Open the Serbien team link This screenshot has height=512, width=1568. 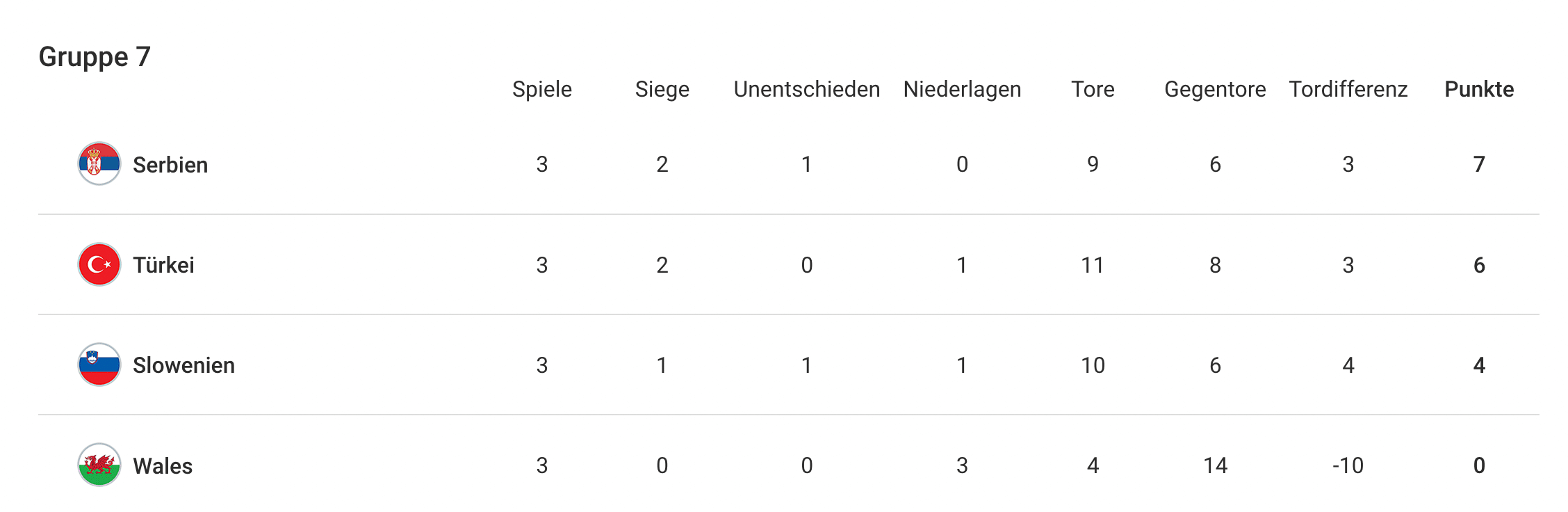(170, 165)
